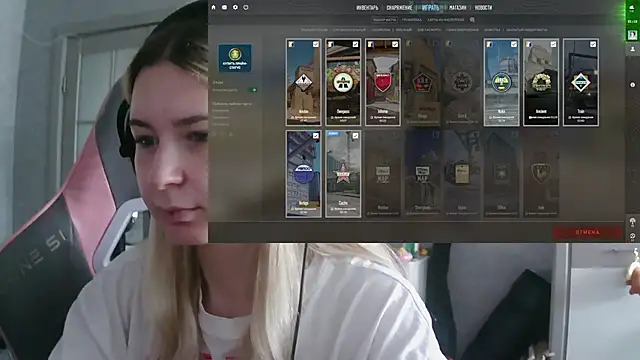The width and height of the screenshot is (640, 360).
Task: Click the flag badge on the Inferno card
Action: [370, 44]
